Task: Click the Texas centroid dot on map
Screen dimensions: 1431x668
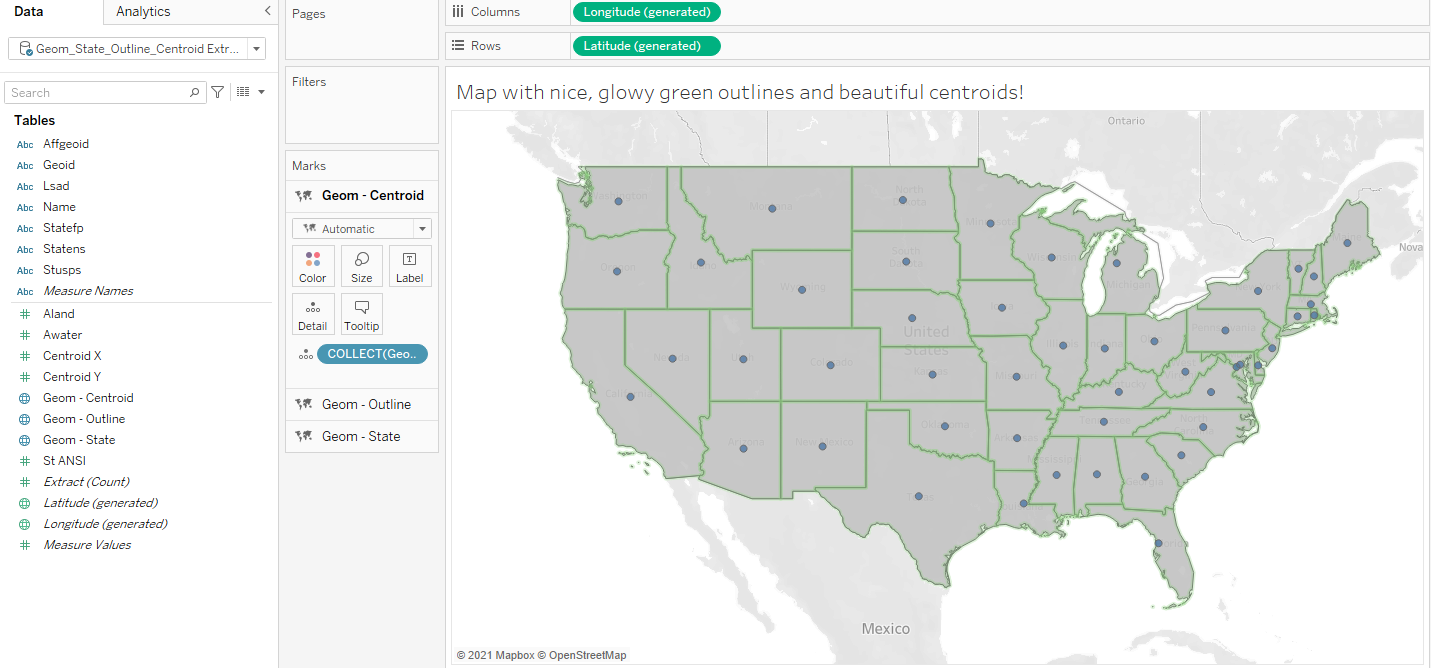Action: tap(917, 495)
